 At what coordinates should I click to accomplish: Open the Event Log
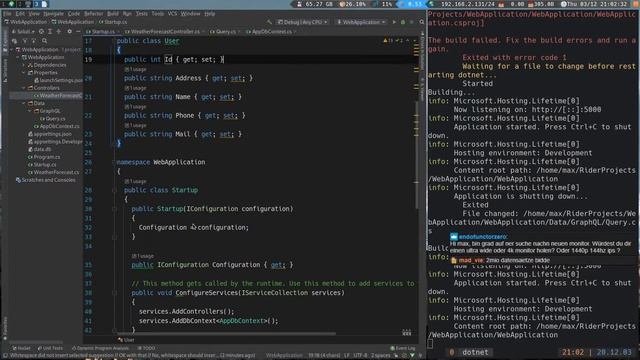click(x=402, y=349)
